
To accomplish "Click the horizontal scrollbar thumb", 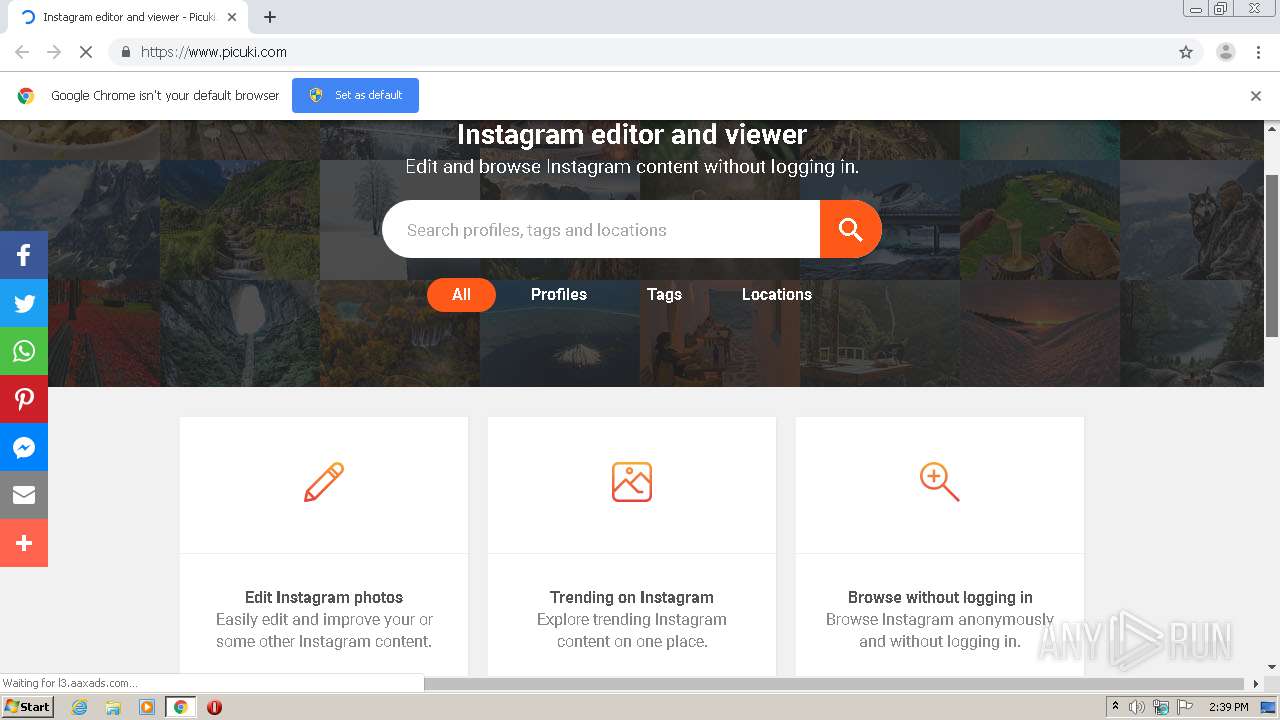I will click(x=835, y=684).
